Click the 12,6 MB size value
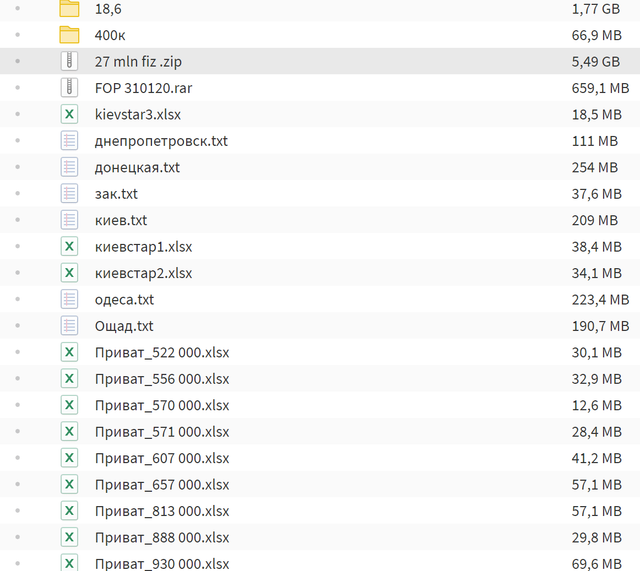This screenshot has width=640, height=571. [596, 406]
